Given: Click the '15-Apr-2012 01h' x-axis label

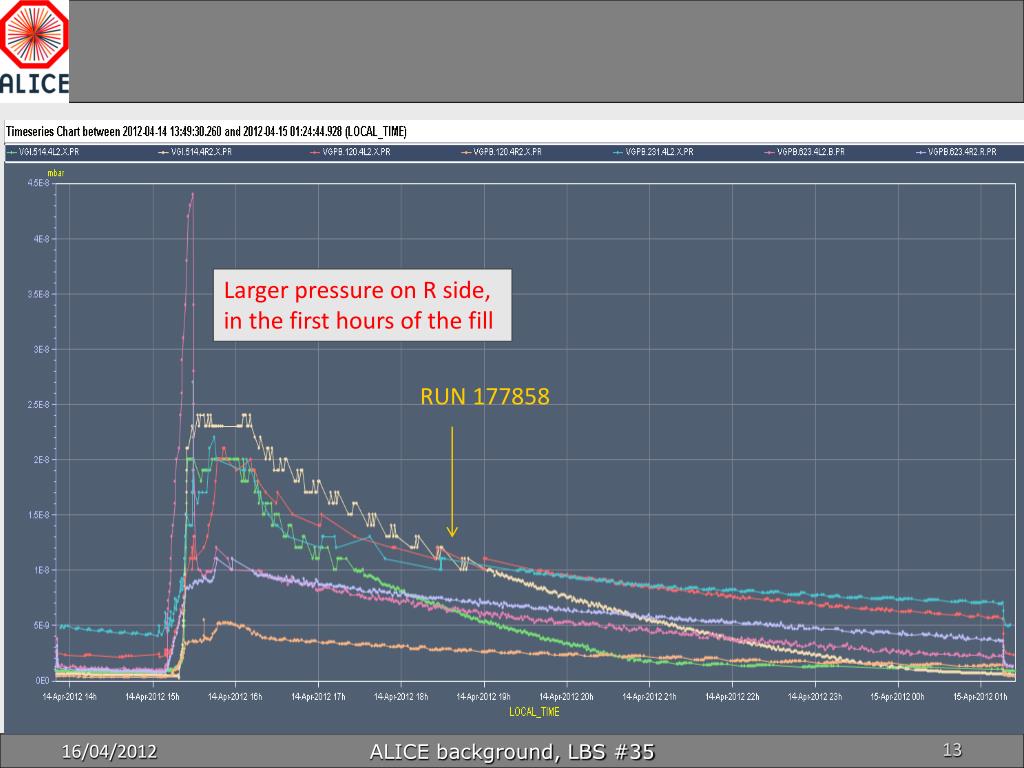Looking at the screenshot, I should pyautogui.click(x=981, y=697).
